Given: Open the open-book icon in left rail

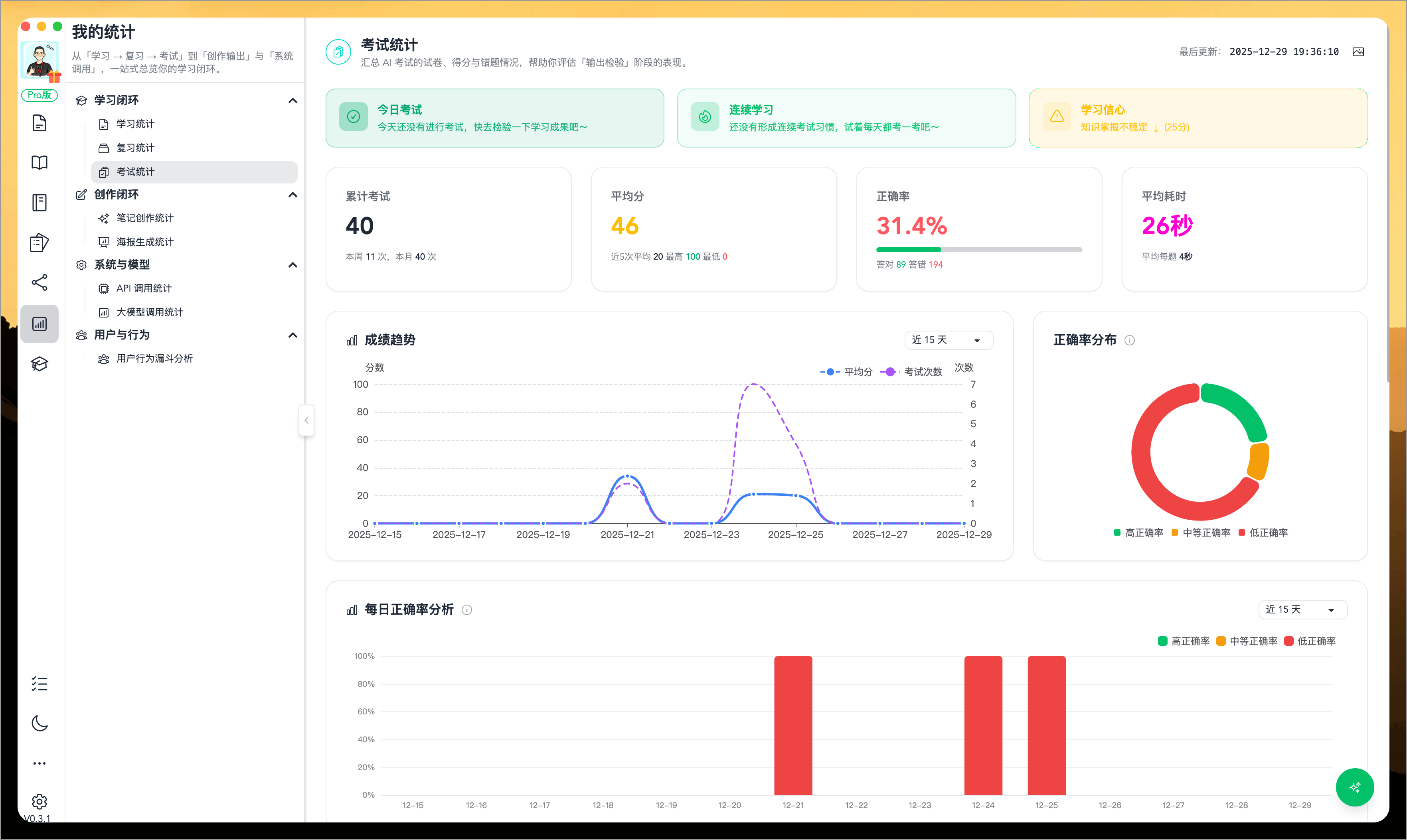Looking at the screenshot, I should tap(39, 163).
